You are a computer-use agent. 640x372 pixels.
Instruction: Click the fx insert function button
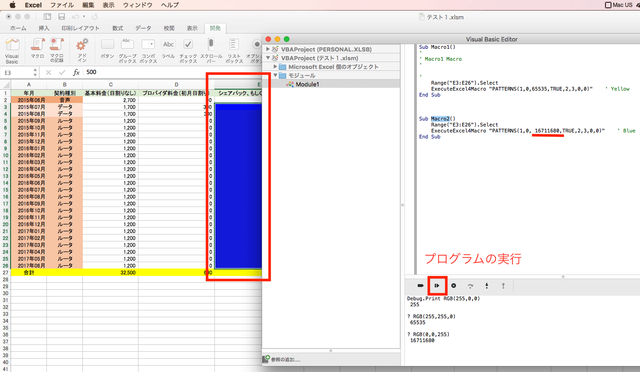(76, 72)
